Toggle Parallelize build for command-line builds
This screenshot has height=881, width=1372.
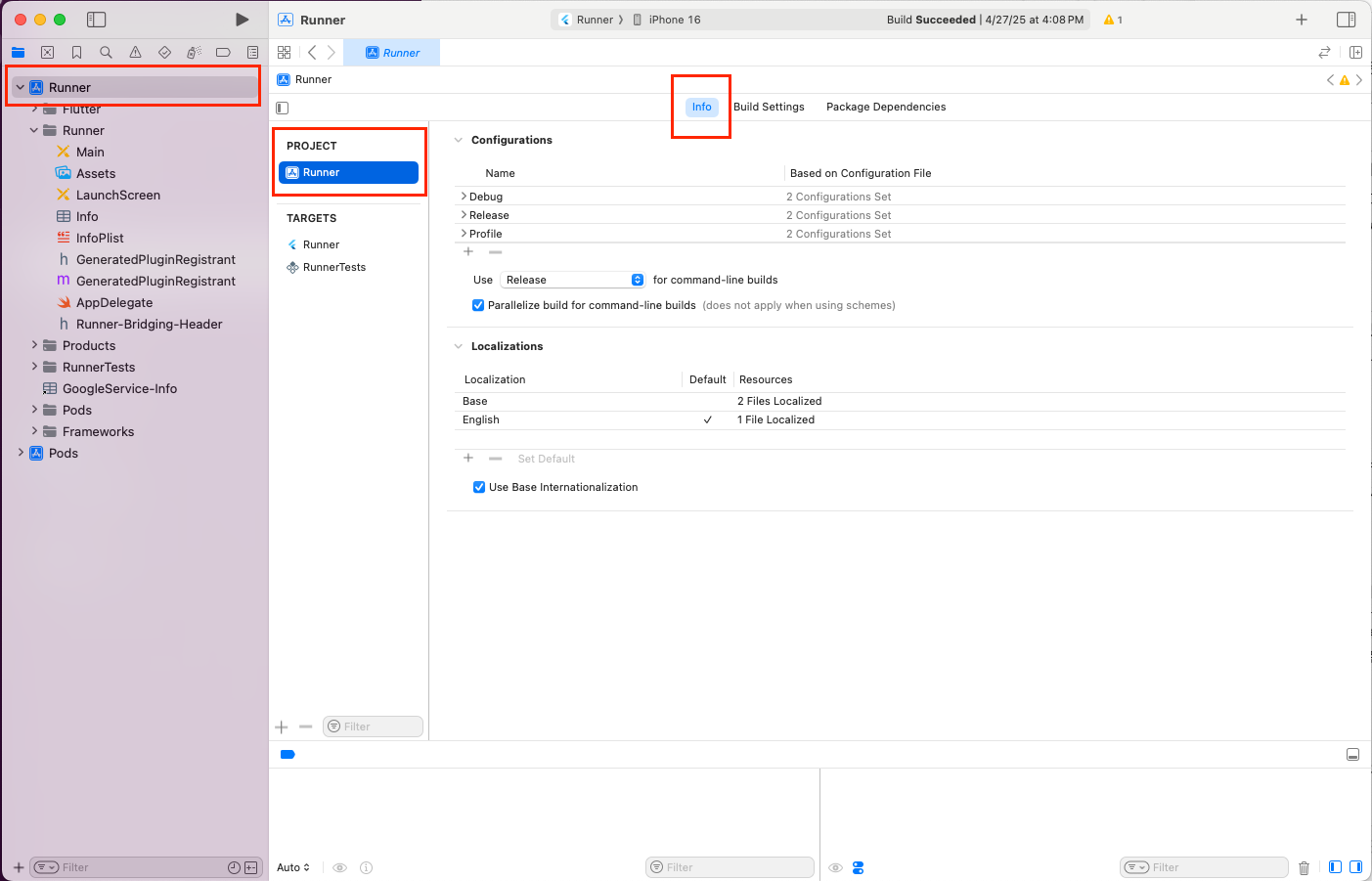478,305
